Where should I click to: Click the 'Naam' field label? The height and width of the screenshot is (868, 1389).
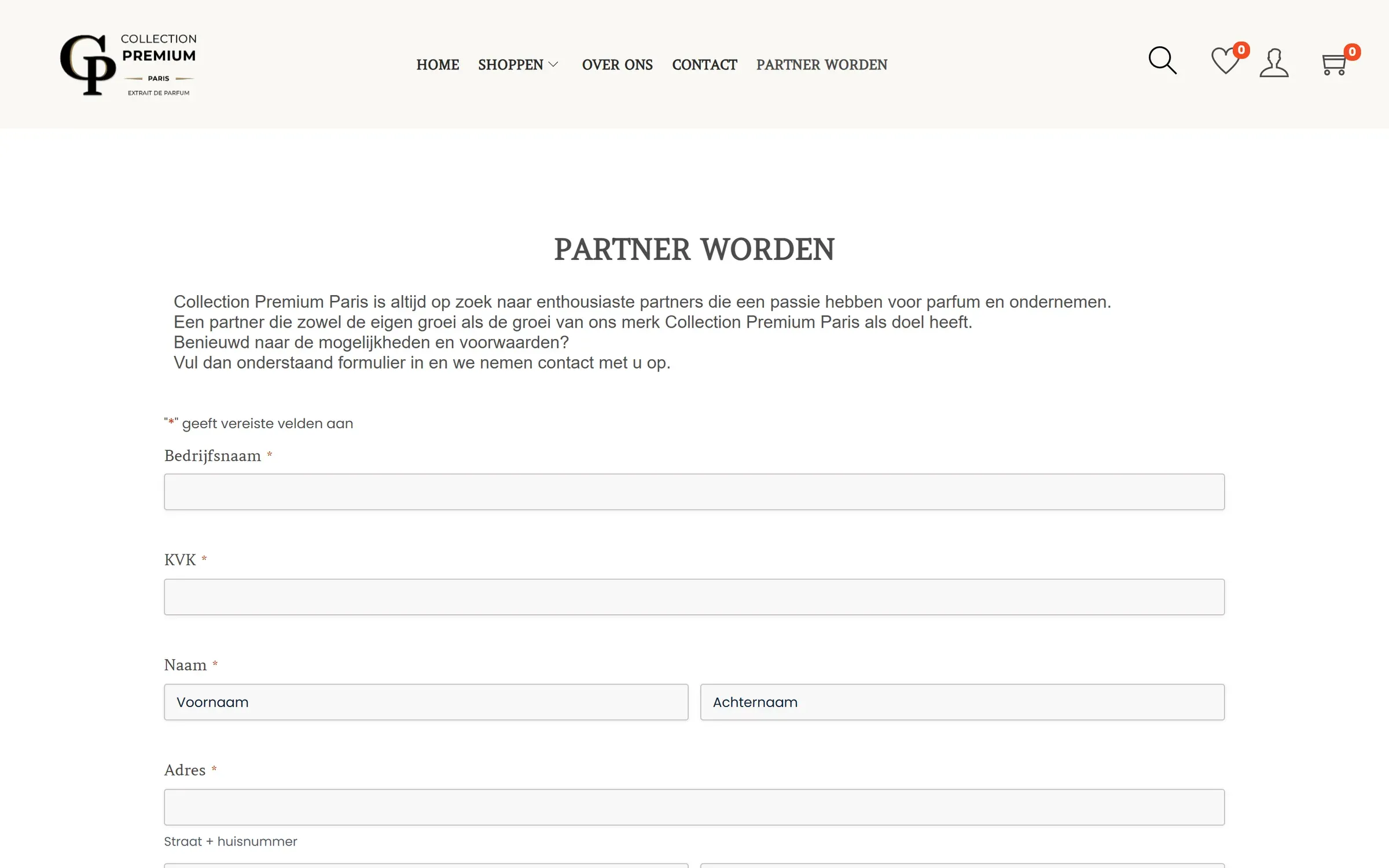pyautogui.click(x=185, y=665)
